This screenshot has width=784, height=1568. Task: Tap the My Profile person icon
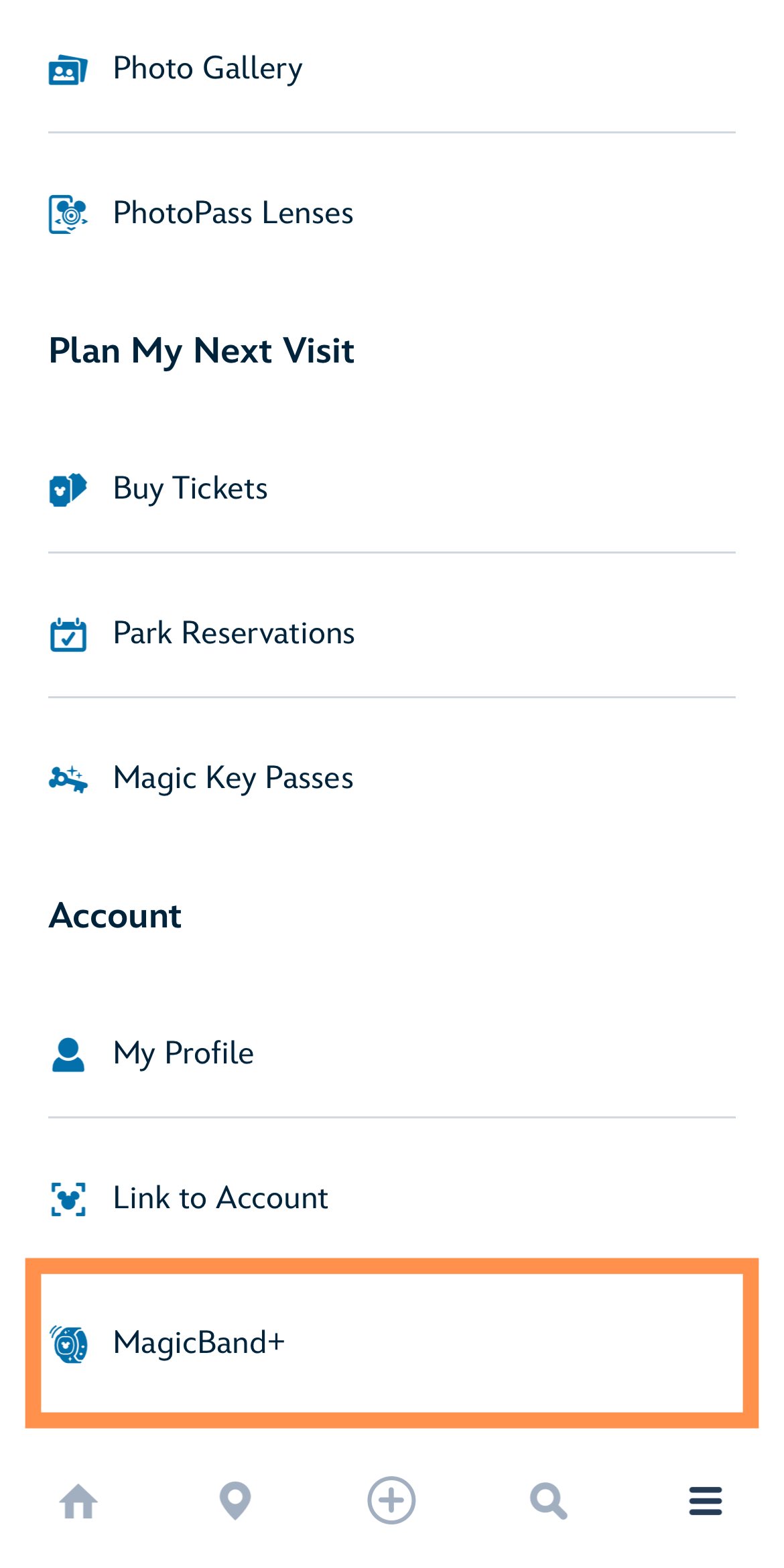68,1055
